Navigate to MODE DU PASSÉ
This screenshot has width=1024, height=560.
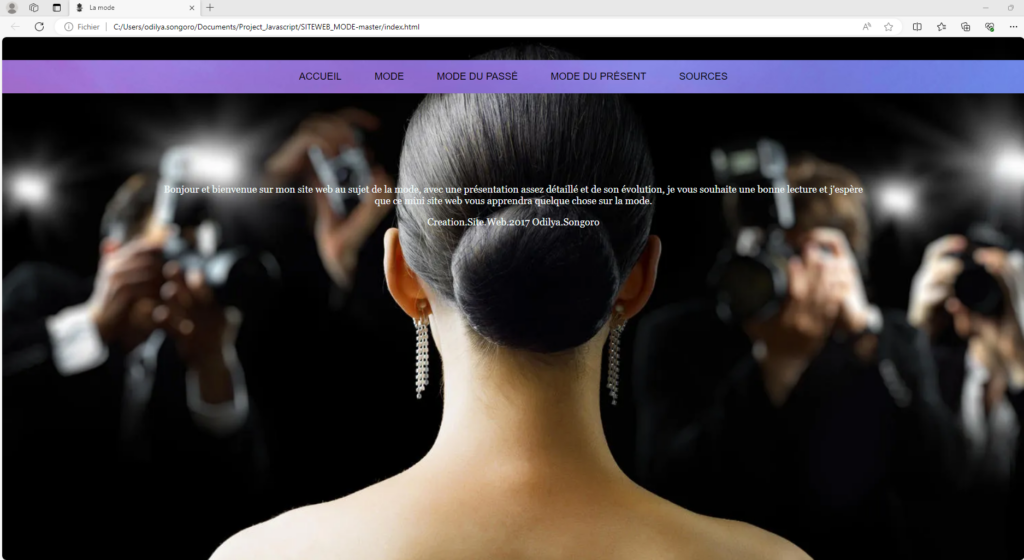coord(477,76)
